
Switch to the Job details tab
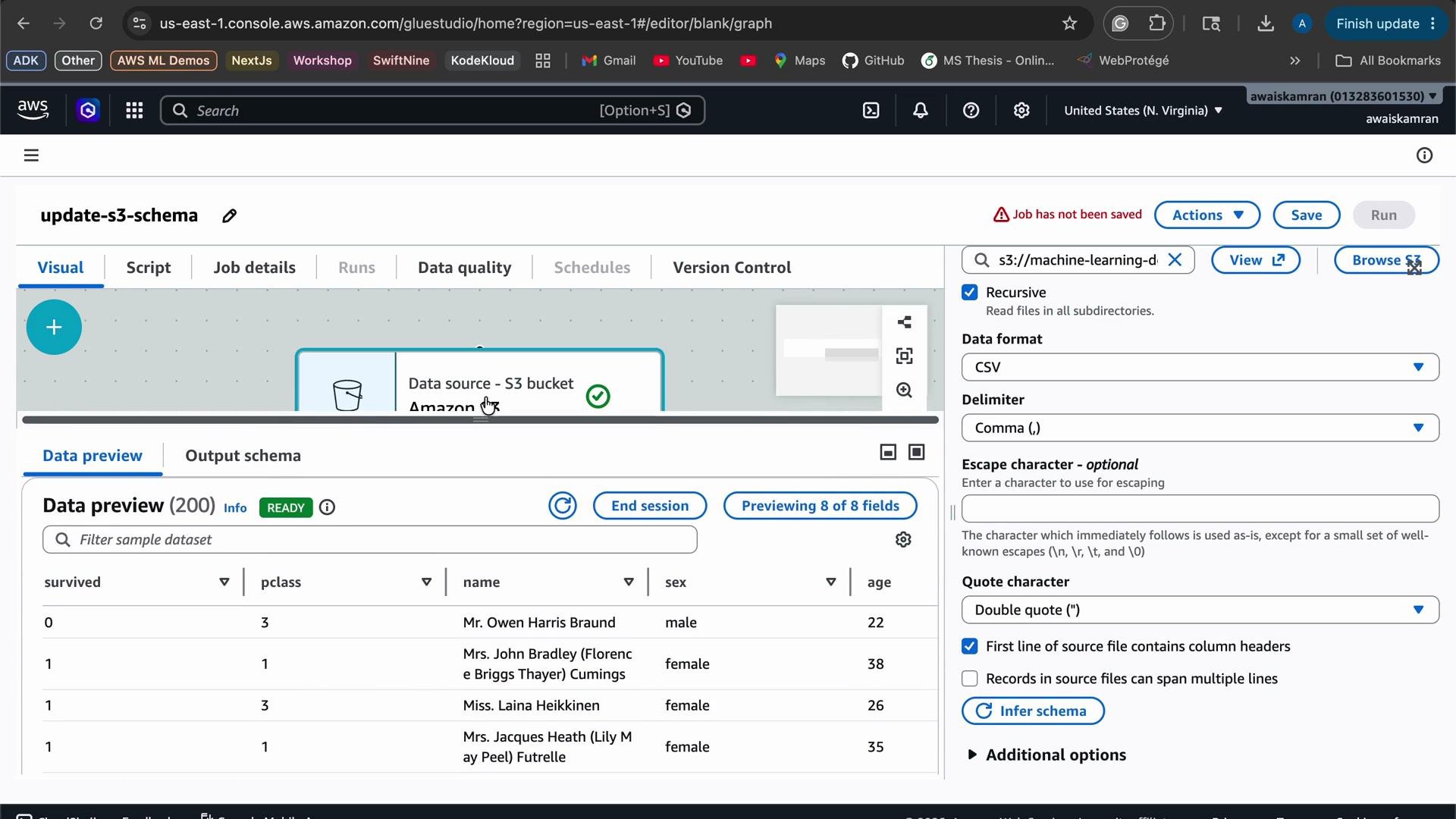[x=254, y=267]
